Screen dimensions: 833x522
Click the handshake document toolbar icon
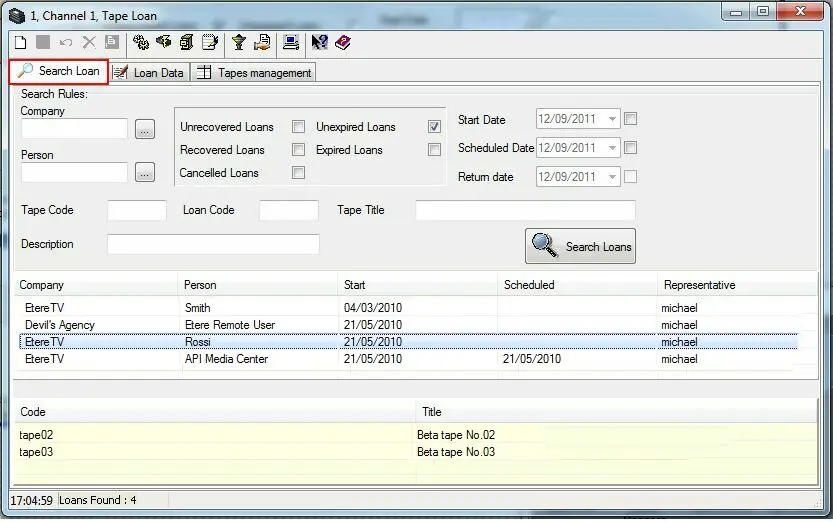[x=262, y=42]
